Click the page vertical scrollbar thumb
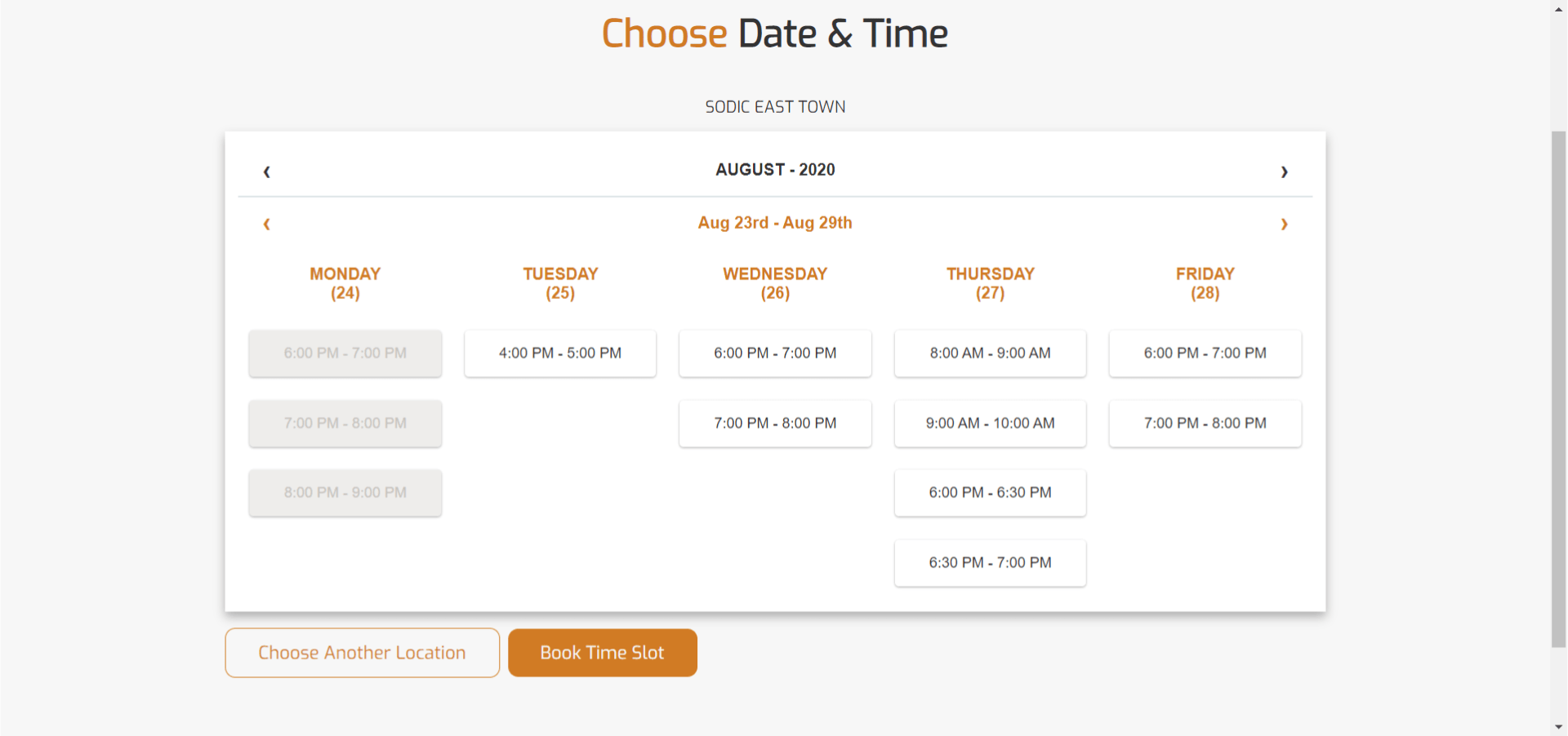1568x736 pixels. [x=1559, y=389]
